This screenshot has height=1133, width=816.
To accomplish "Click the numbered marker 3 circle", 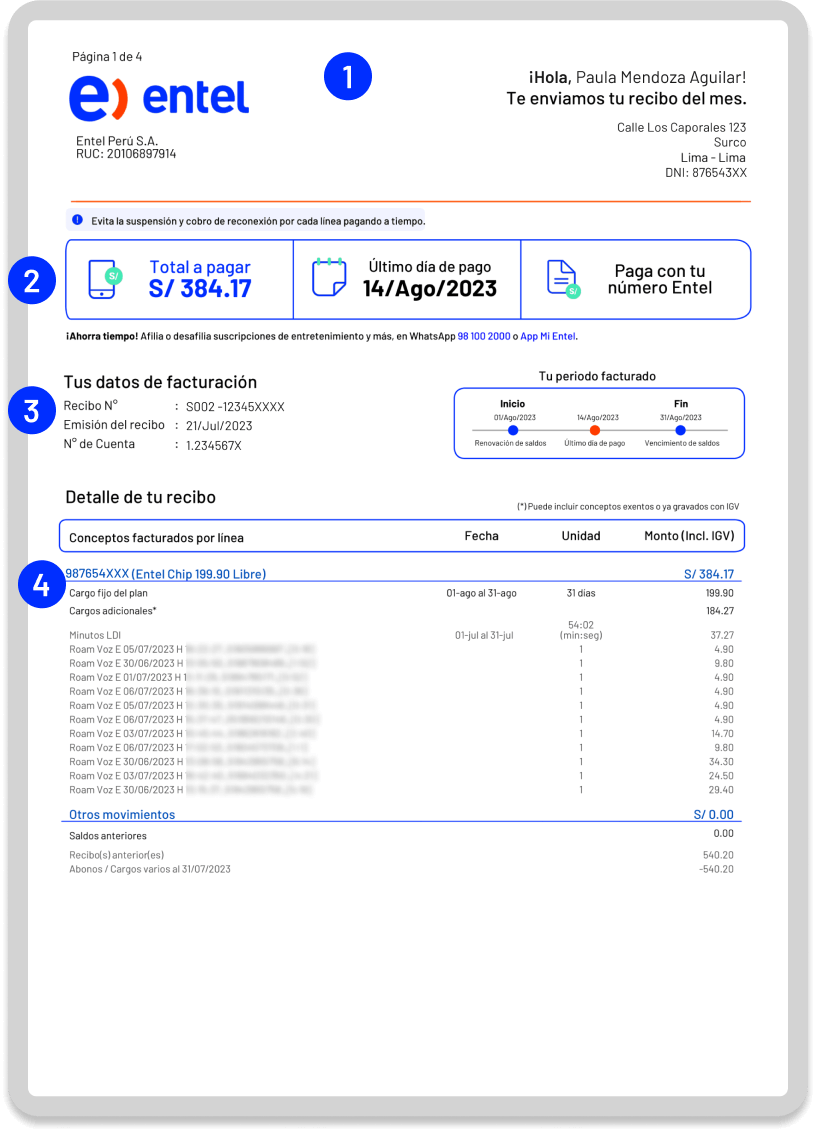I will [x=32, y=412].
